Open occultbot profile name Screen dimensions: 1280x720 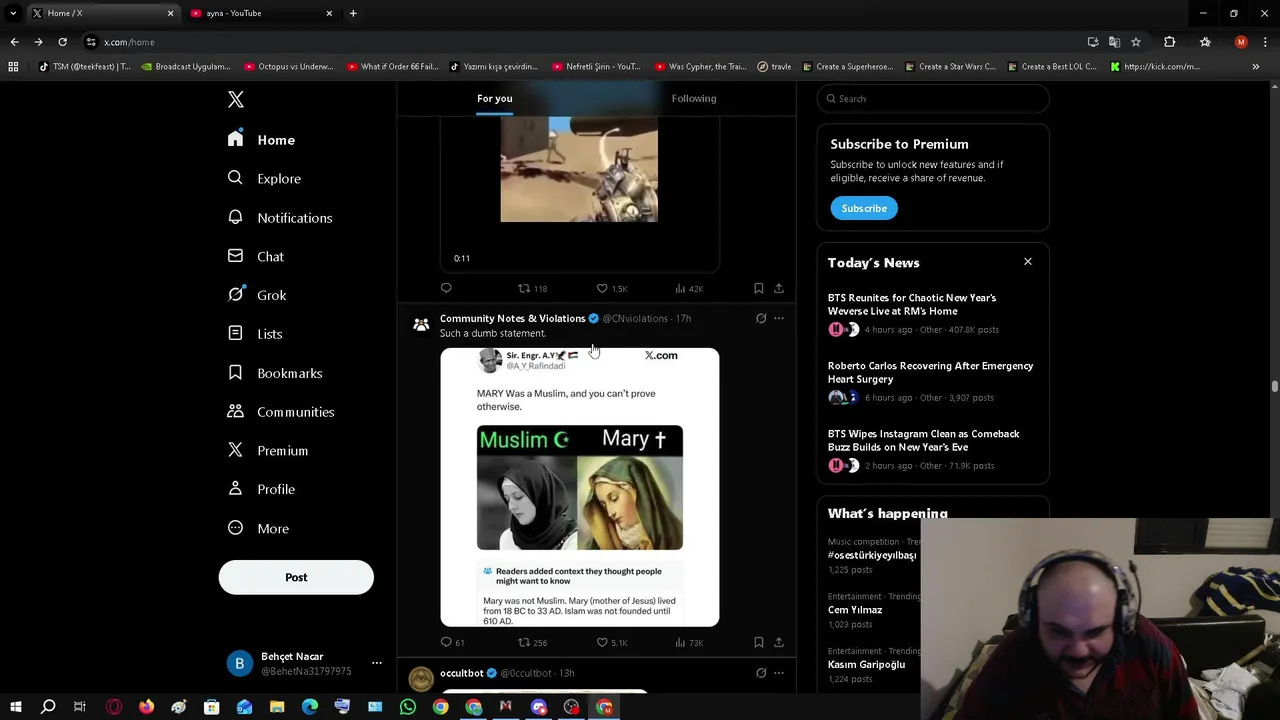click(x=462, y=673)
